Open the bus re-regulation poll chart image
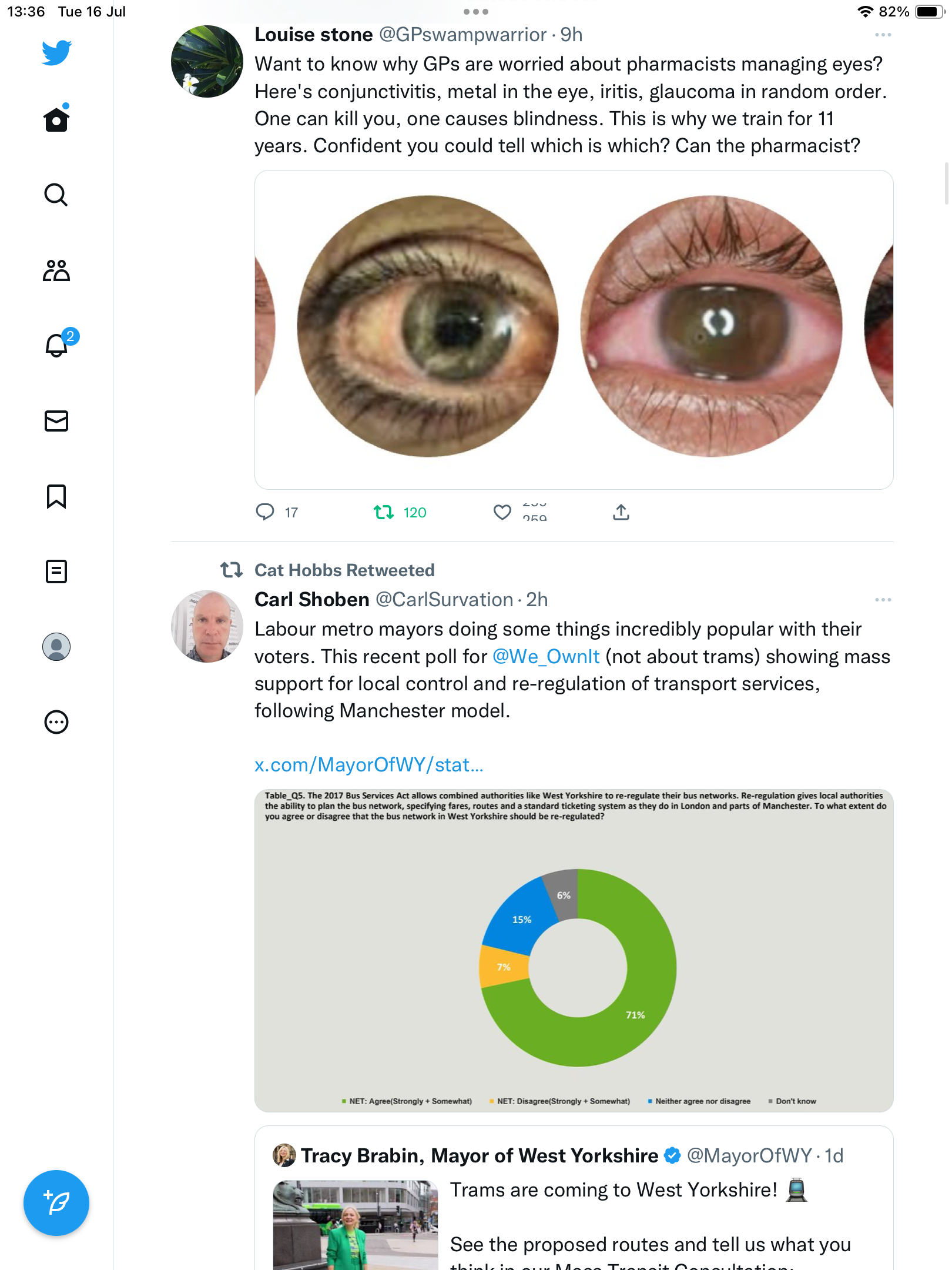The height and width of the screenshot is (1270, 952). [x=574, y=950]
